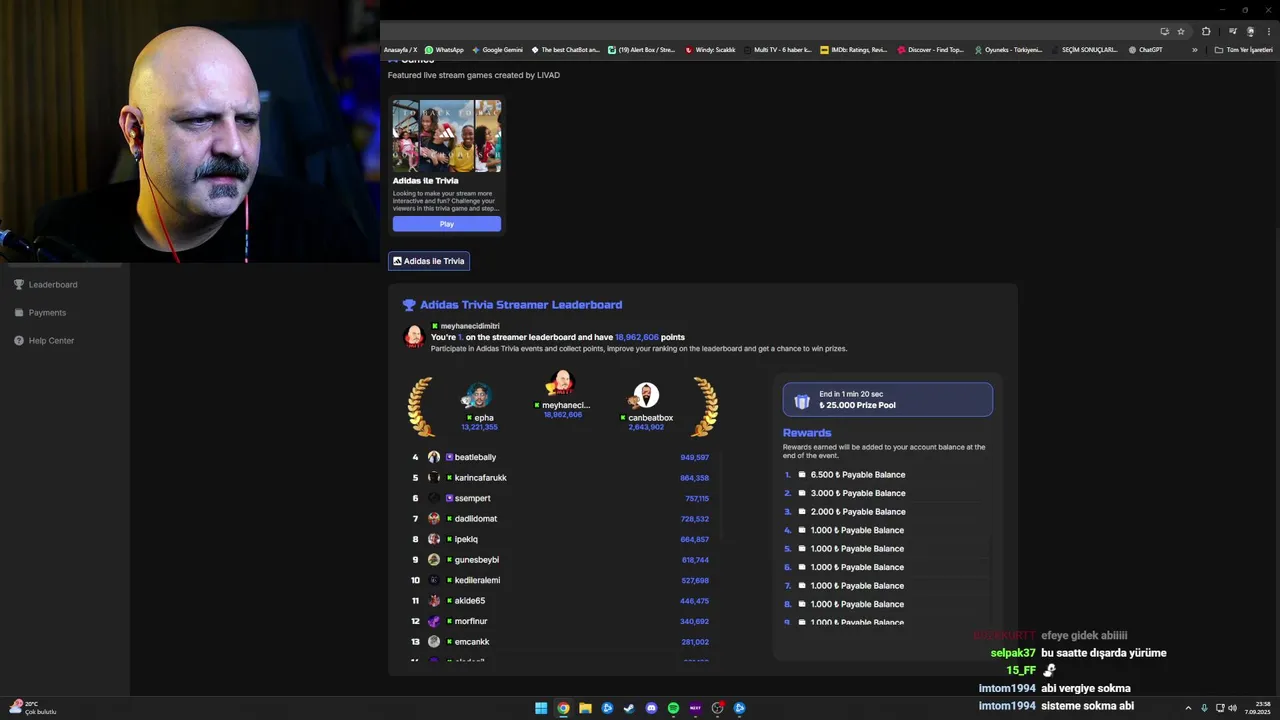Click the 25.000 Prize Pool banner

pyautogui.click(x=888, y=399)
